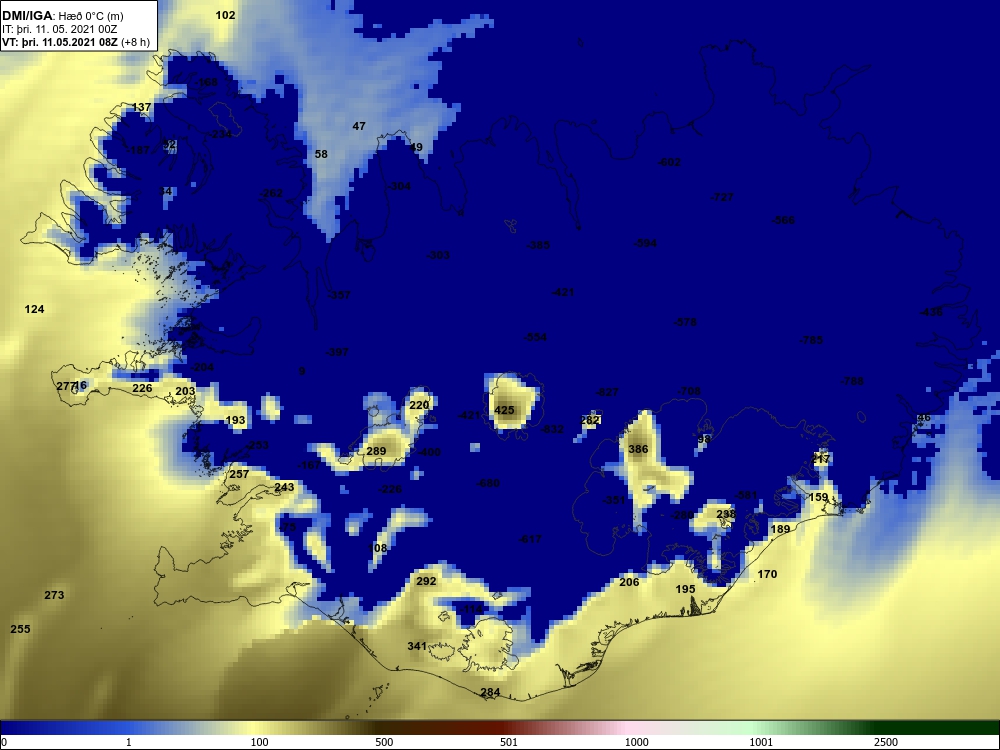Select the value 193 on the map
Viewport: 1000px width, 750px height.
click(235, 420)
